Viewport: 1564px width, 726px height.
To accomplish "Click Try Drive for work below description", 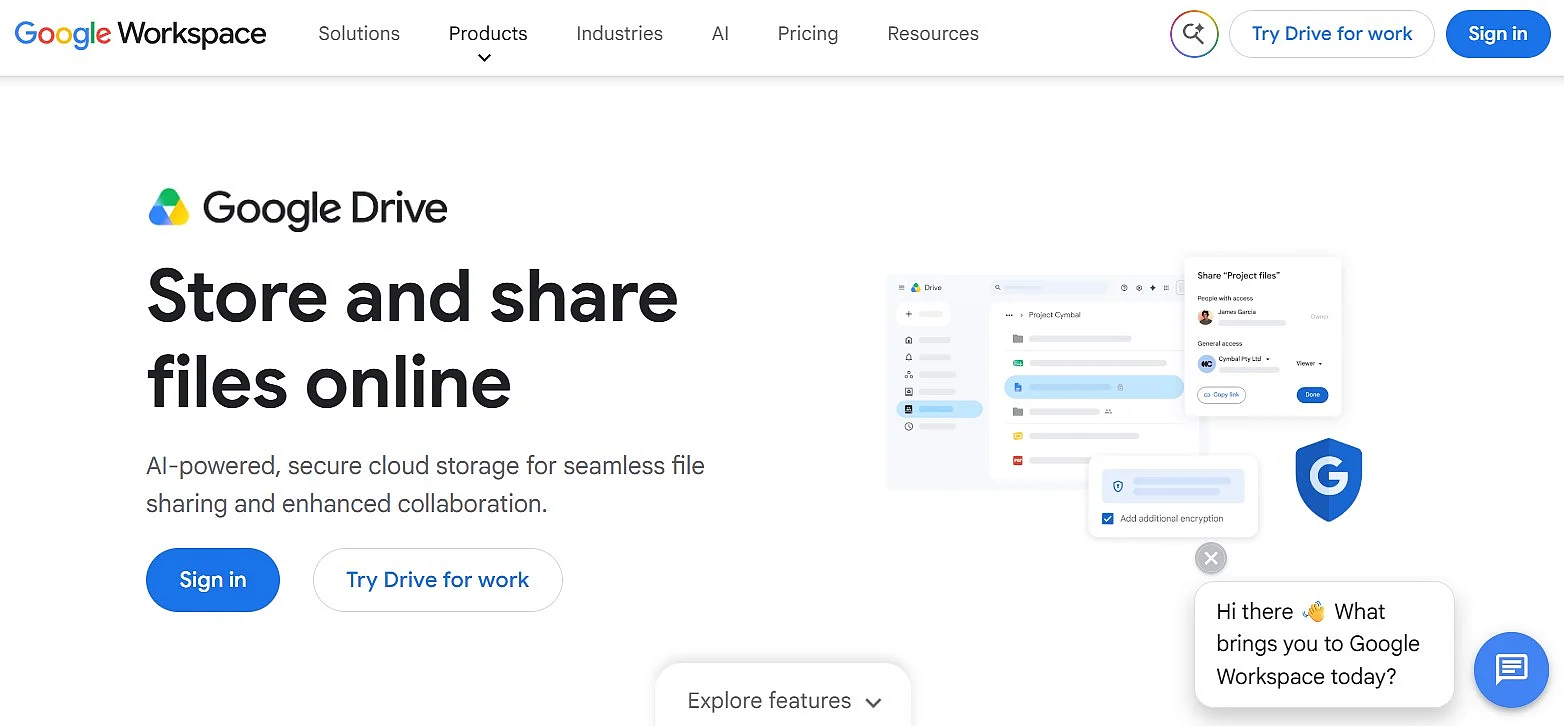I will [438, 580].
